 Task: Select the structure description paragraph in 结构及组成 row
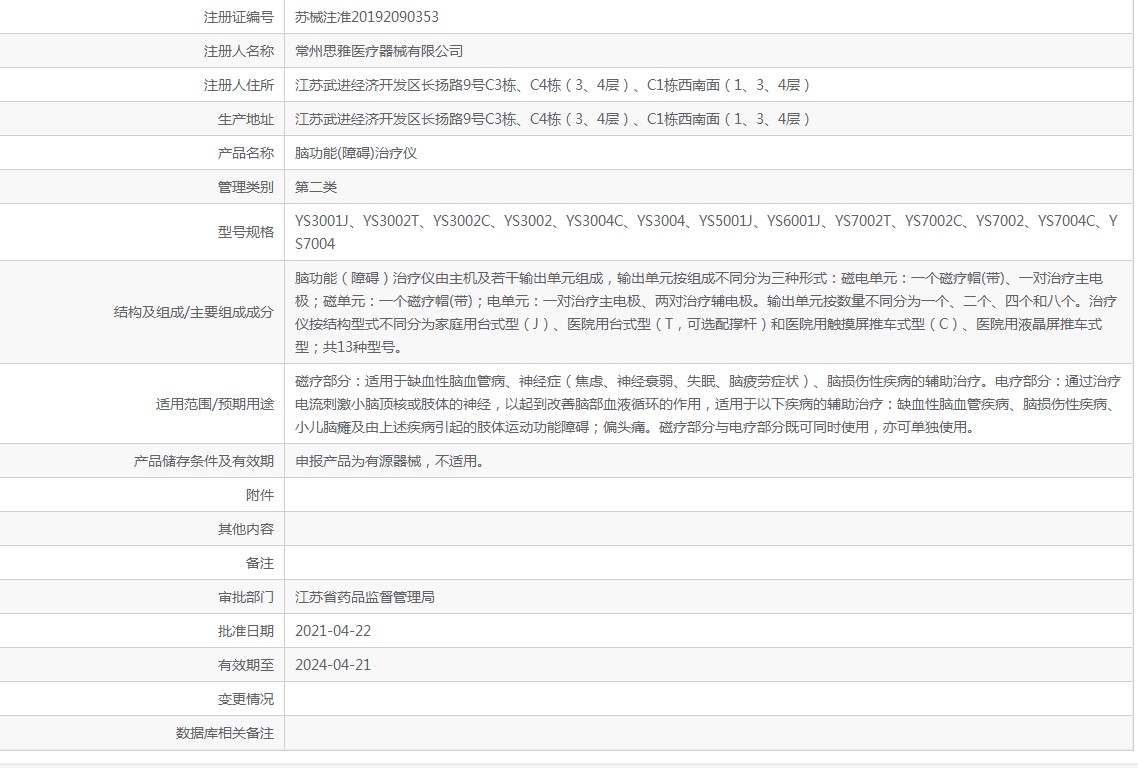tap(705, 312)
